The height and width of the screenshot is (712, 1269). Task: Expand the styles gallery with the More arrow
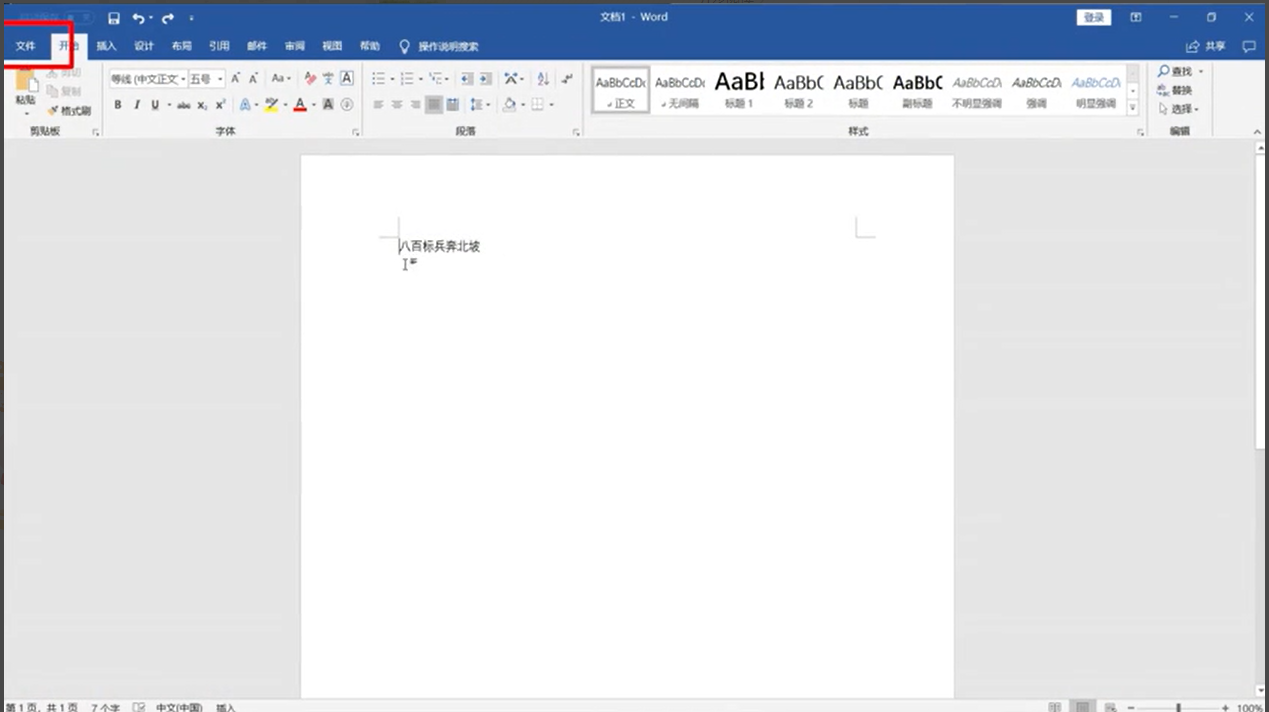click(1133, 107)
